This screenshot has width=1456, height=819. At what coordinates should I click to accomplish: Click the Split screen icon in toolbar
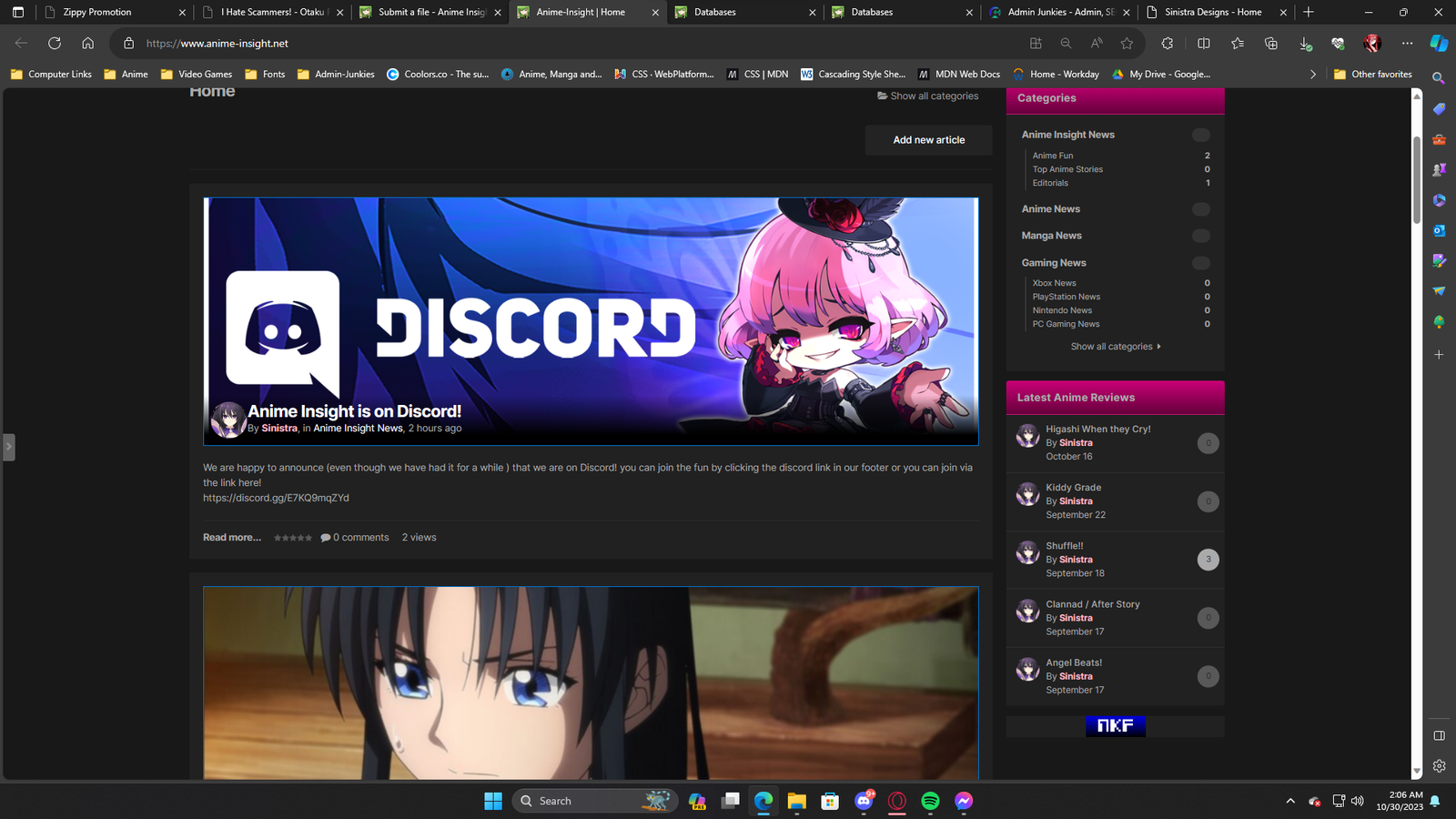pyautogui.click(x=1203, y=44)
